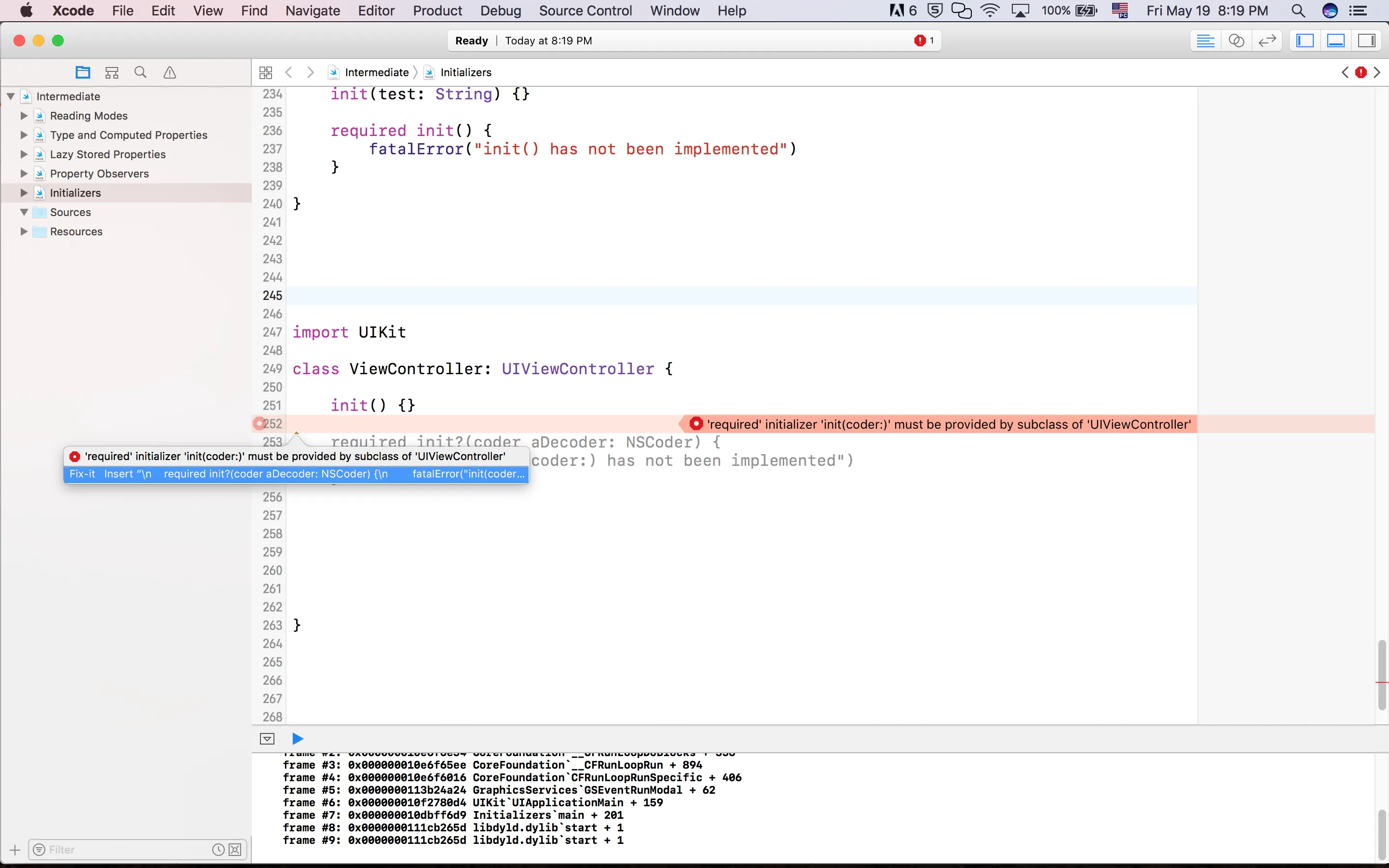This screenshot has width=1389, height=868.
Task: Toggle the utilities inspector panel
Action: pyautogui.click(x=1367, y=41)
